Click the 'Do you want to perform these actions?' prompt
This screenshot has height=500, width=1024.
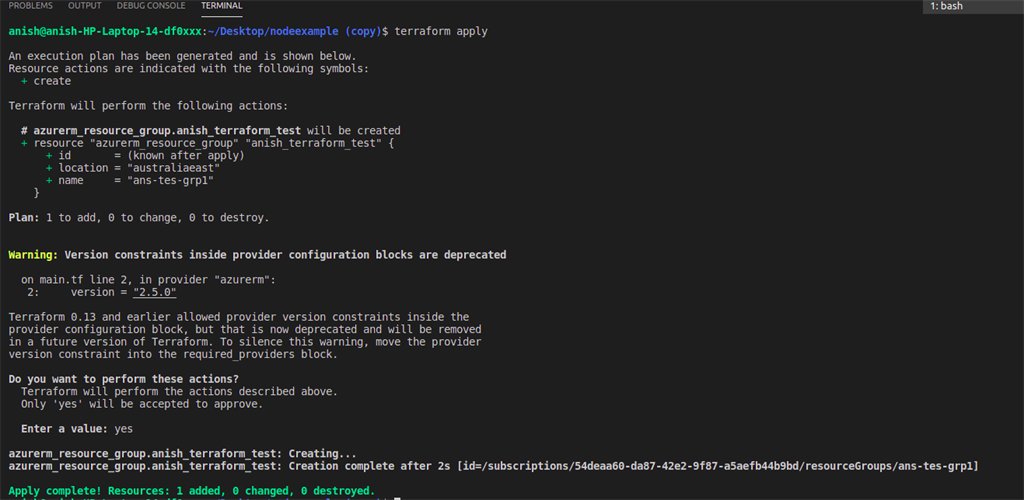[x=123, y=379]
